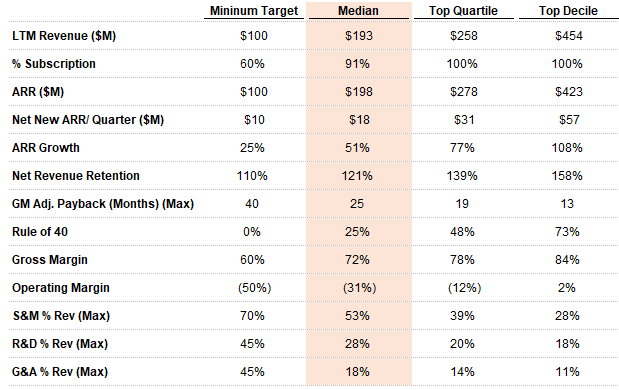Click the GM Adj. Payback (Months) label

pos(103,204)
